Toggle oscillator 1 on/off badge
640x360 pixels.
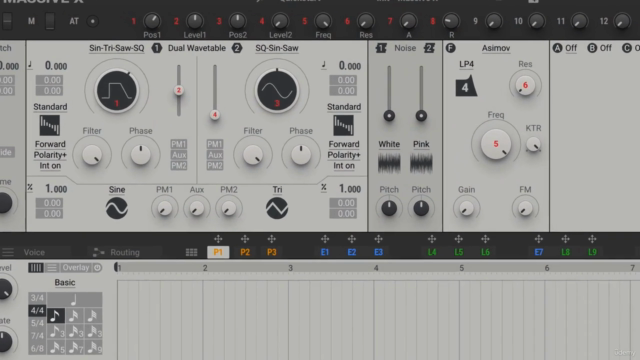pos(156,48)
